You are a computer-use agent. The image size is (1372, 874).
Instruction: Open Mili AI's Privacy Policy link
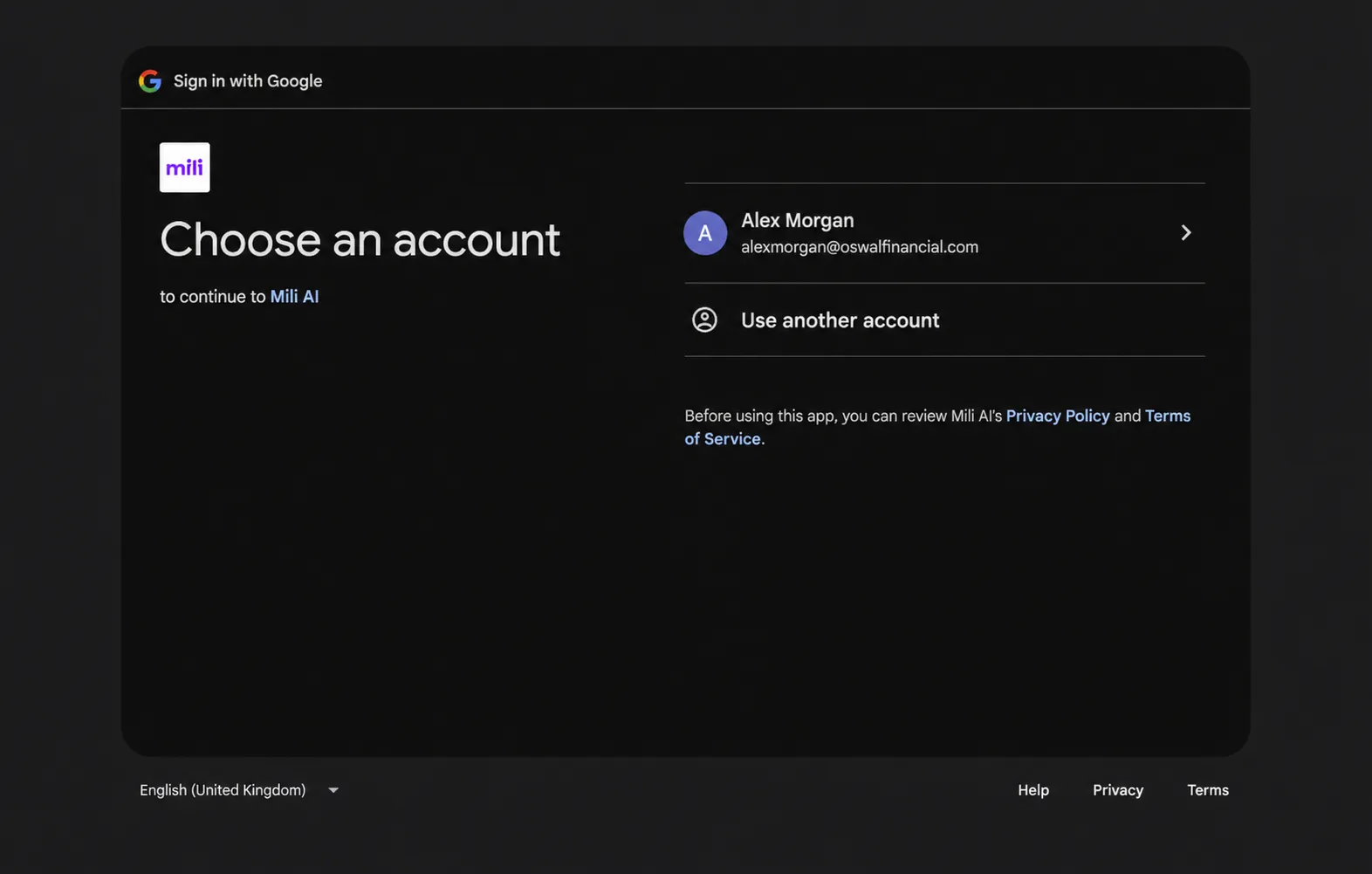tap(1058, 416)
